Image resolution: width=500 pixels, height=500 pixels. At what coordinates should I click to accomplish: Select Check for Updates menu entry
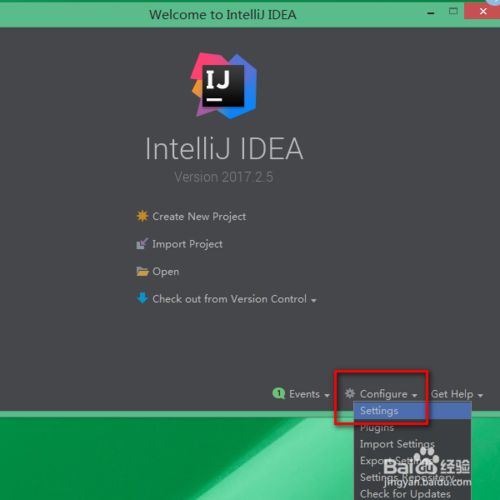tap(413, 494)
